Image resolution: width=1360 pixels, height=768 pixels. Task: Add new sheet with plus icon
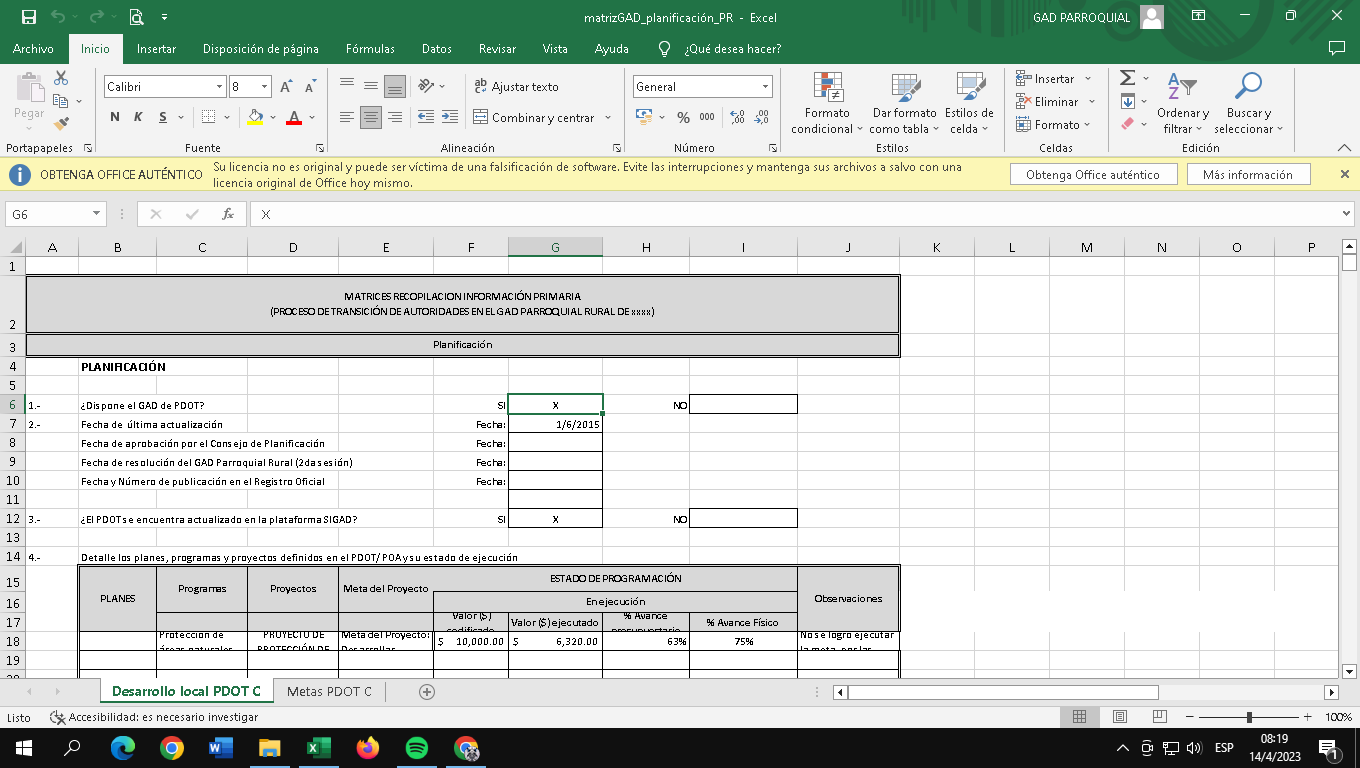(x=427, y=692)
